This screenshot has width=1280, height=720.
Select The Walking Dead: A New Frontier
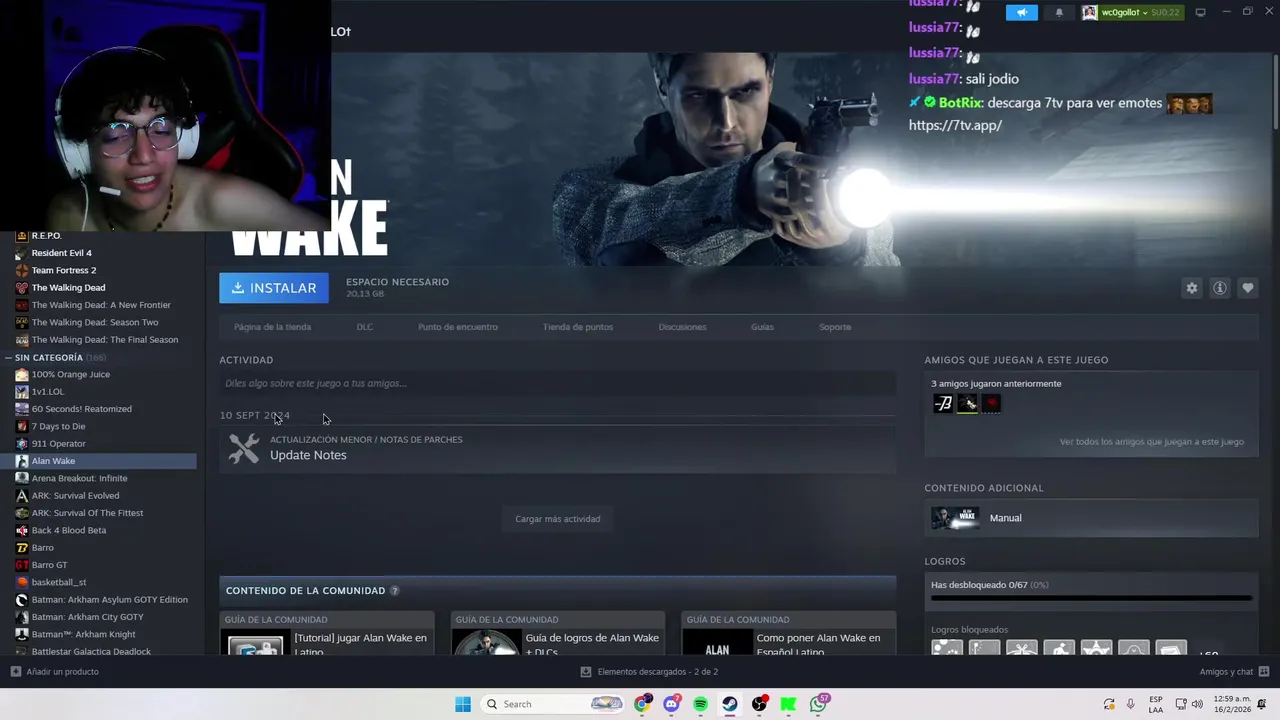[101, 305]
